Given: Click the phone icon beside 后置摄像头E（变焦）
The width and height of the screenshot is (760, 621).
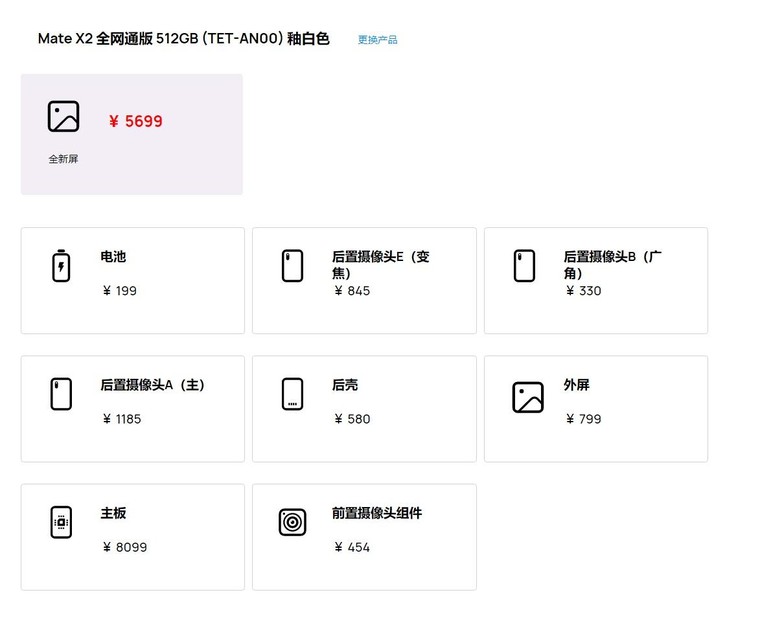Looking at the screenshot, I should (292, 266).
